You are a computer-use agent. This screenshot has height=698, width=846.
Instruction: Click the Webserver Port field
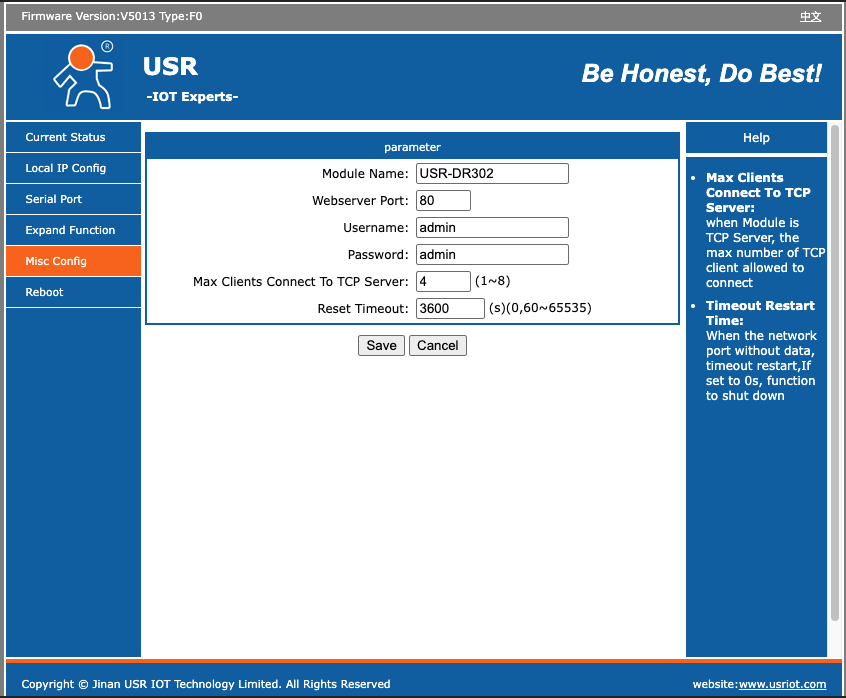443,201
